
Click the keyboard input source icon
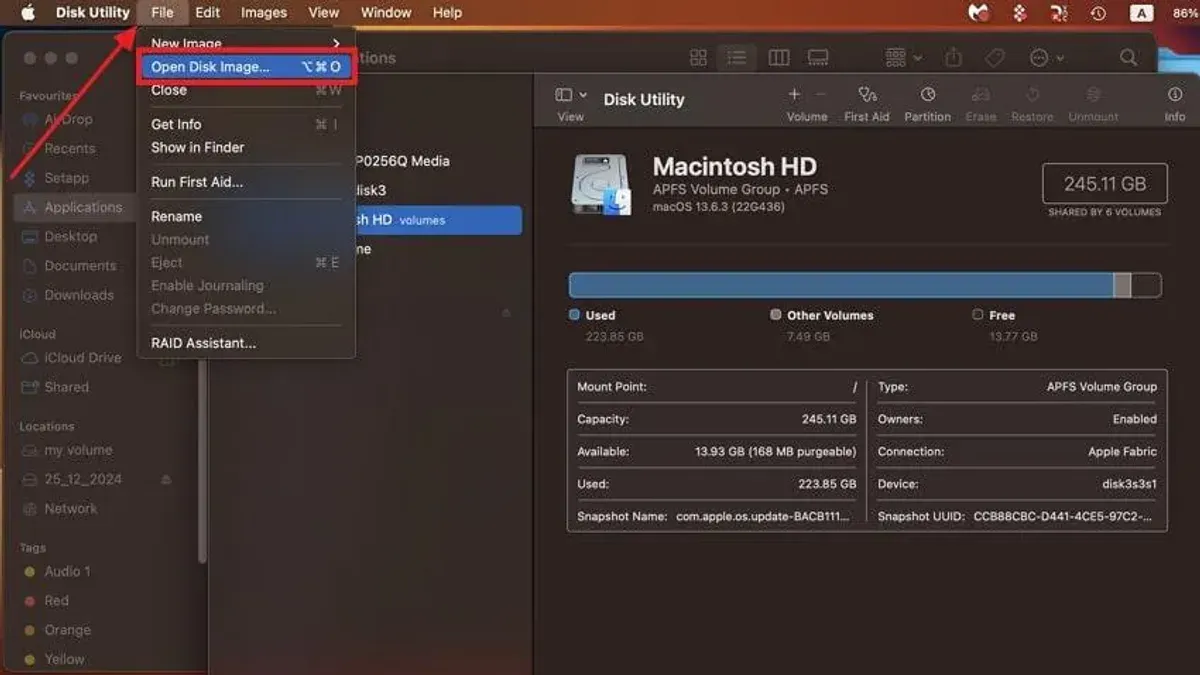click(x=1141, y=13)
